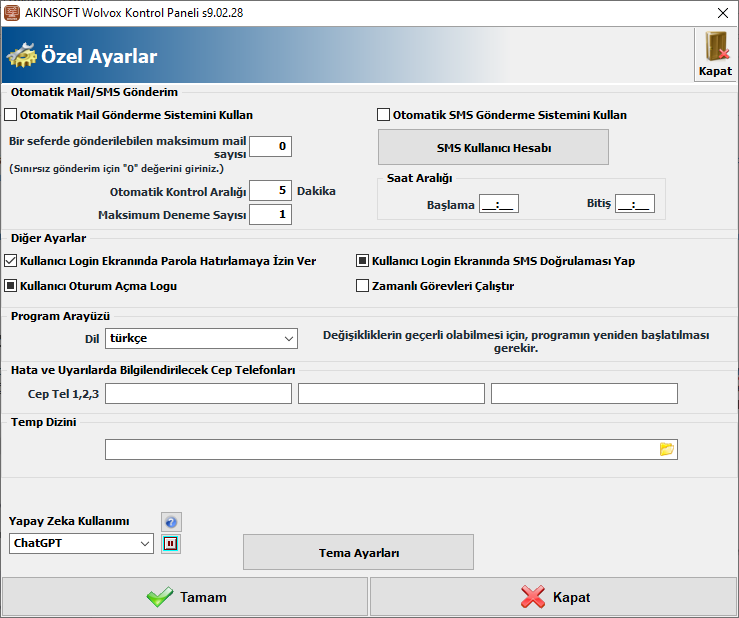The width and height of the screenshot is (739, 618).
Task: Click the 'Yapay Zeka Kullanımı' label
Action: pos(69,521)
